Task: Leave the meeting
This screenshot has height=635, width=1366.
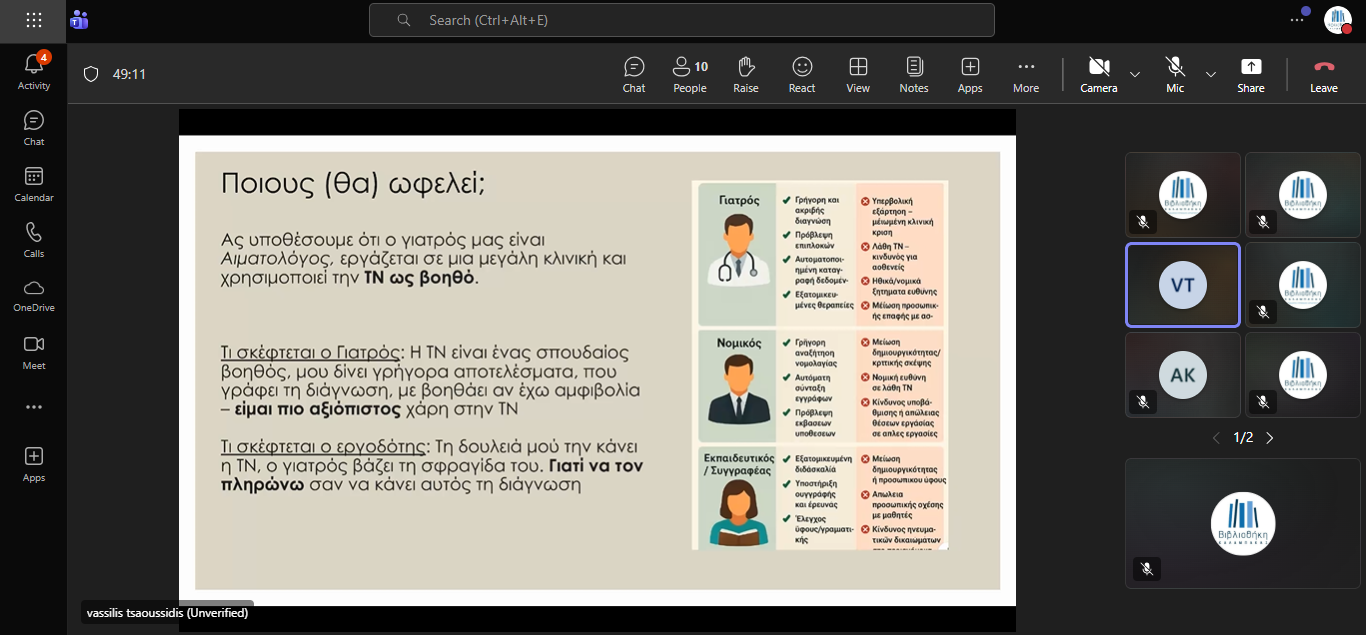Action: tap(1323, 74)
